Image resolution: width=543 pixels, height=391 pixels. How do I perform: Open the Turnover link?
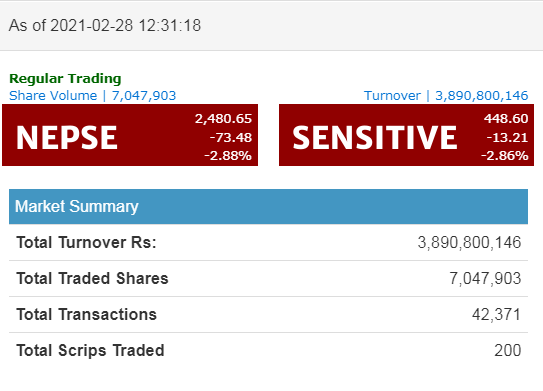tap(446, 96)
